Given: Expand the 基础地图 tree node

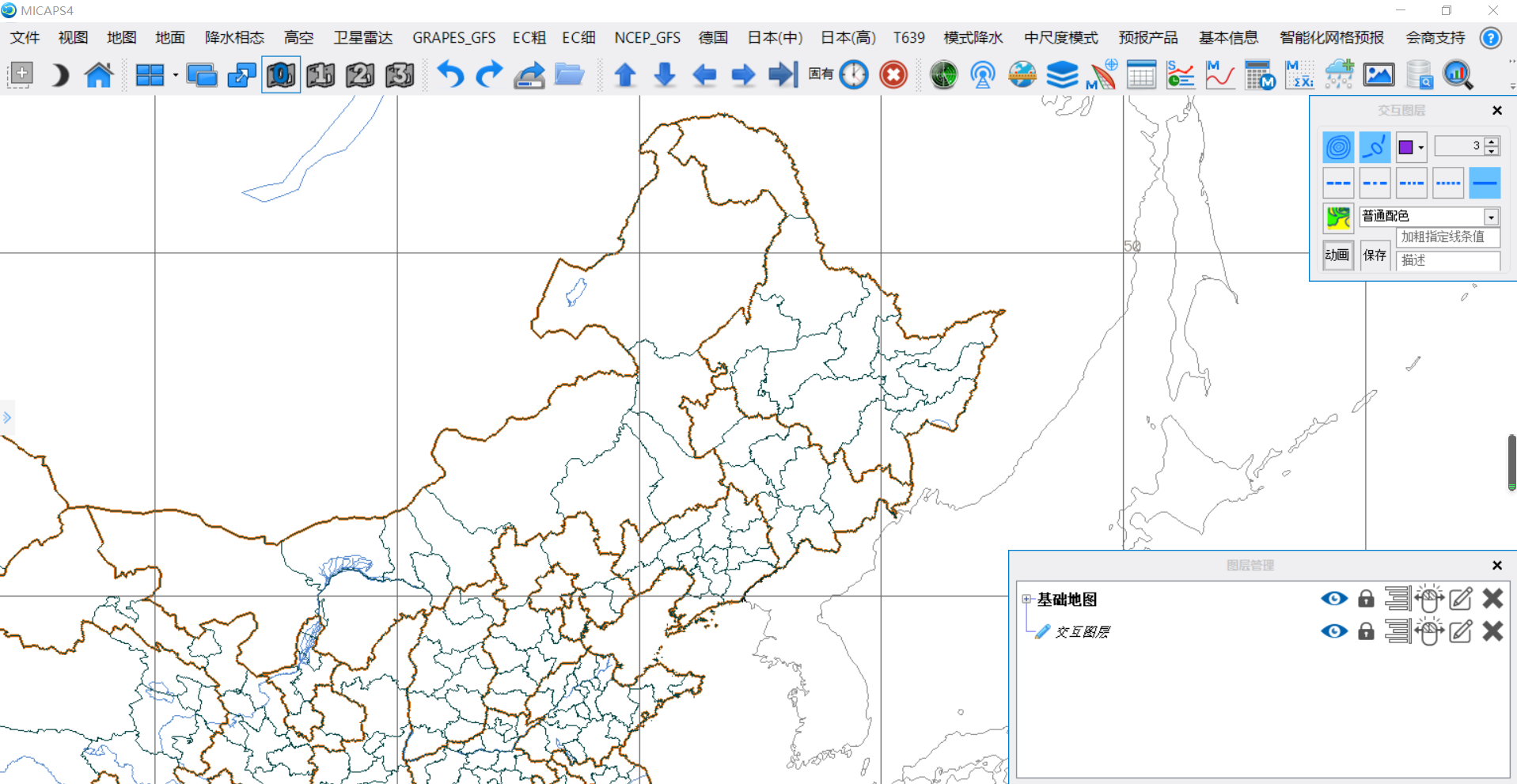Looking at the screenshot, I should click(x=1026, y=599).
